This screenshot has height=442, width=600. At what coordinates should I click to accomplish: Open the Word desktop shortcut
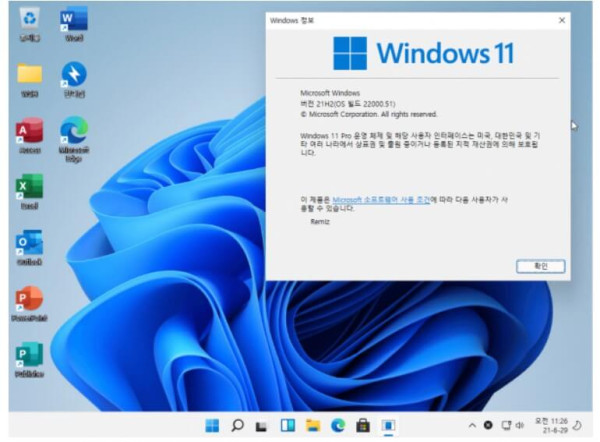tap(74, 25)
